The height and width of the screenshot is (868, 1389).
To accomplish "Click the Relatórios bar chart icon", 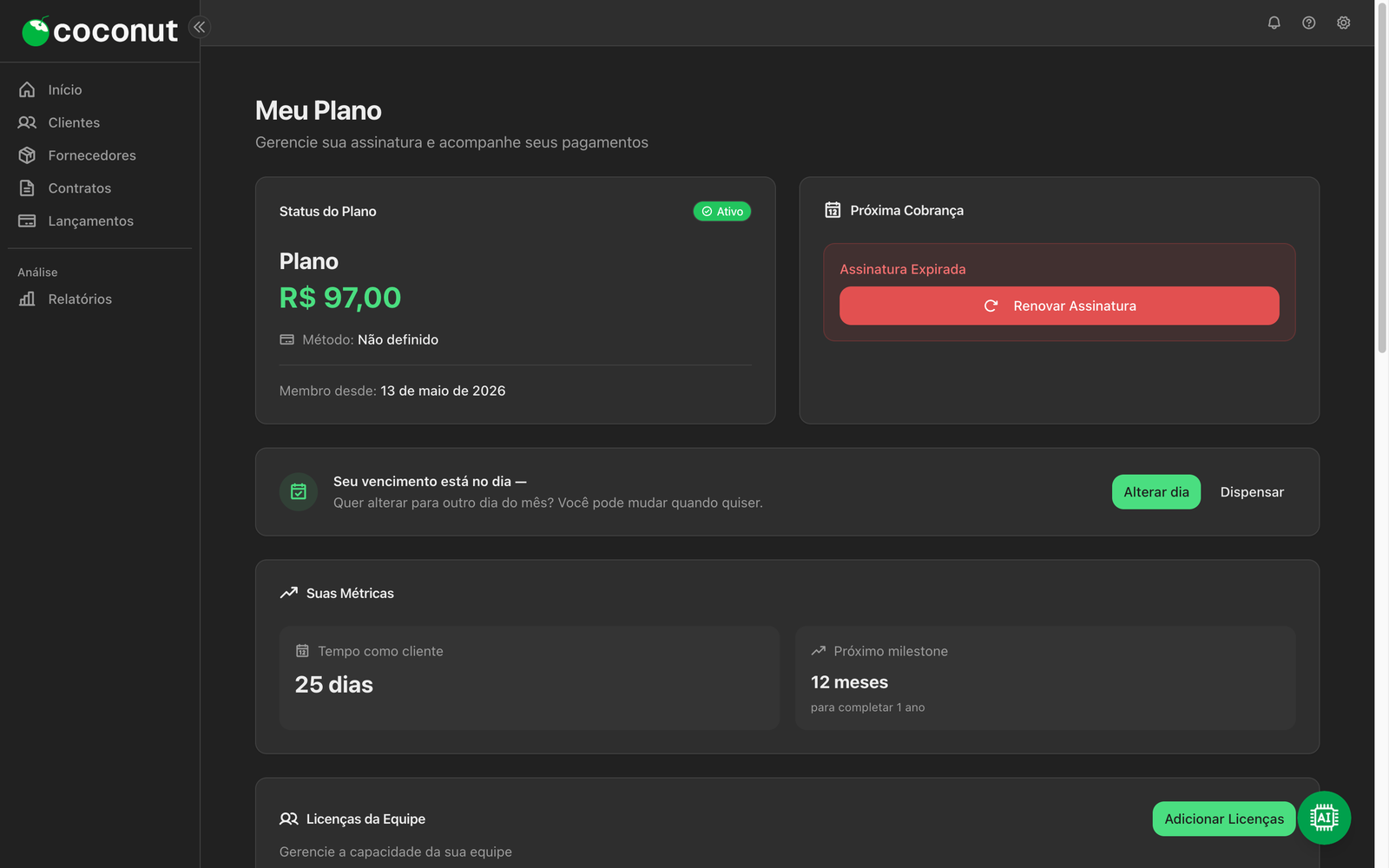I will 27,299.
